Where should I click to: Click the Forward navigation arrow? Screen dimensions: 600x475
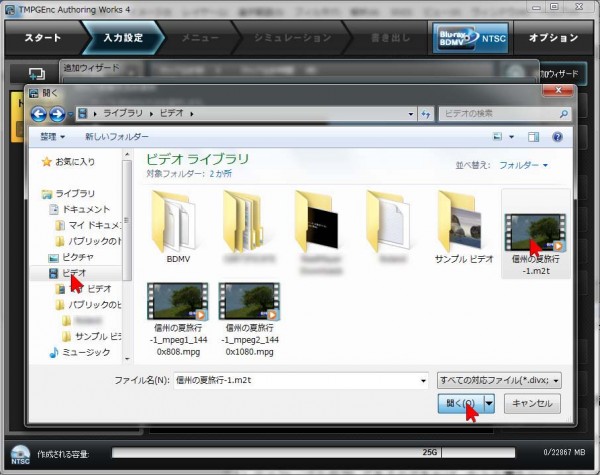tap(58, 114)
